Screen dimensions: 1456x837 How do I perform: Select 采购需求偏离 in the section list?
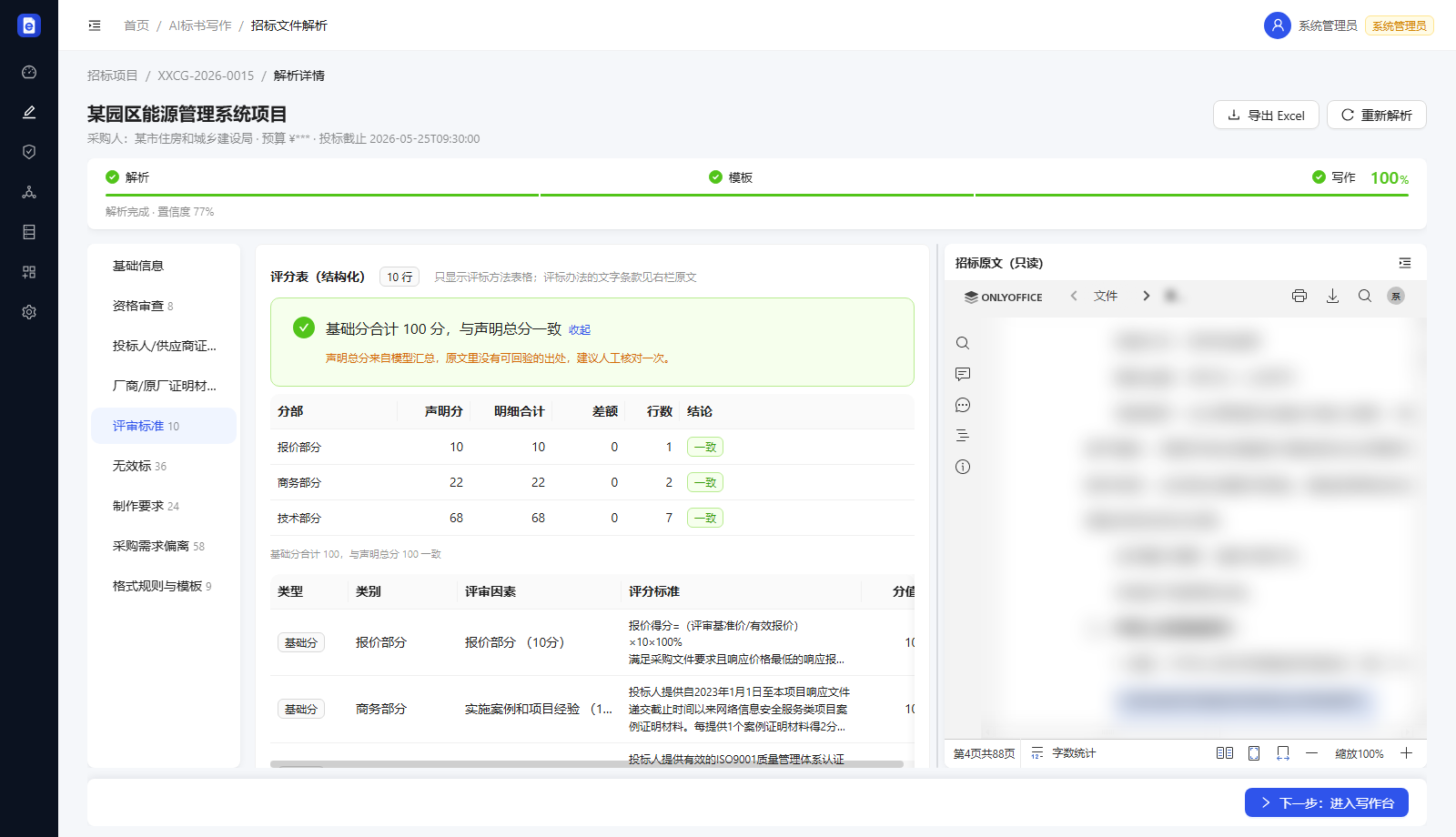pyautogui.click(x=164, y=546)
